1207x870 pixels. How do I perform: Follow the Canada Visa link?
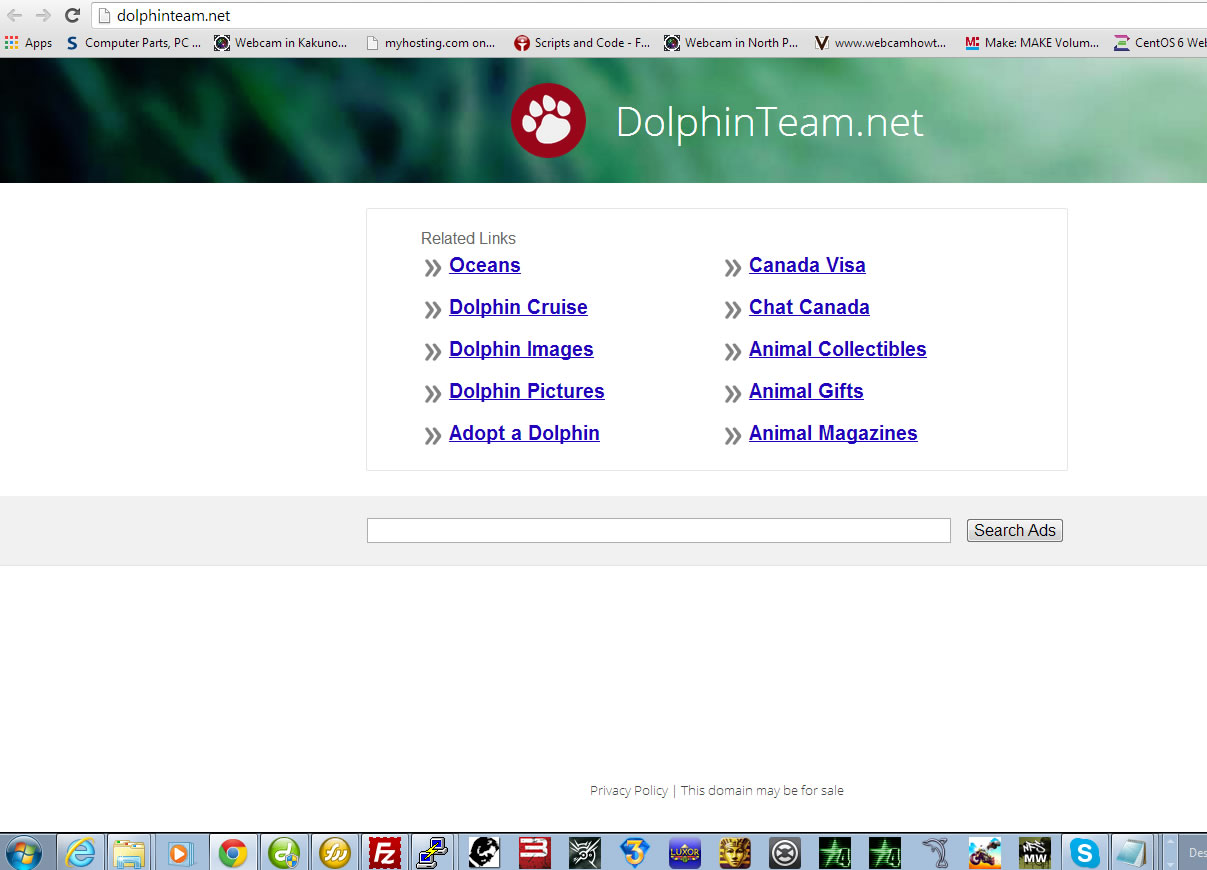tap(807, 265)
